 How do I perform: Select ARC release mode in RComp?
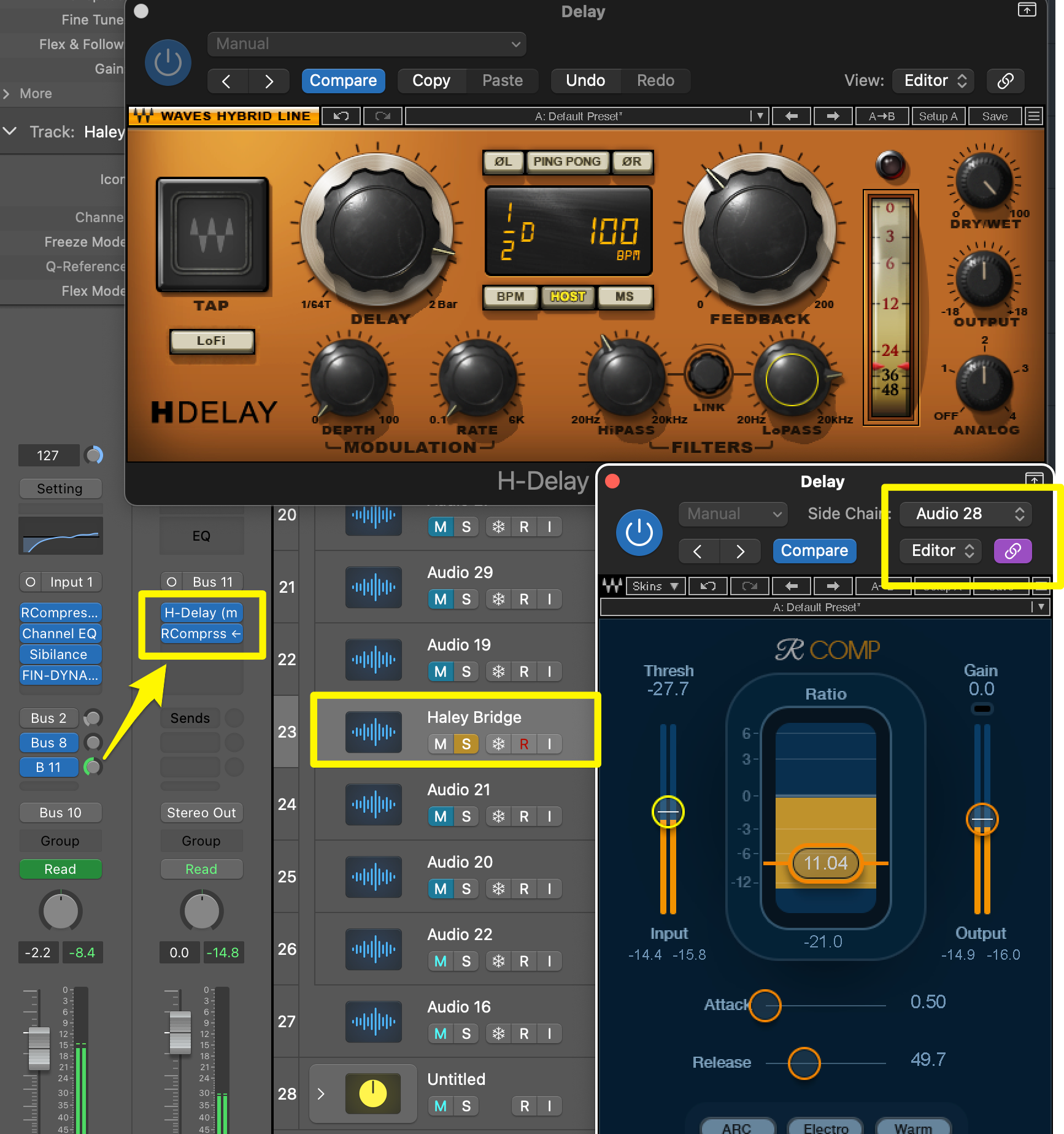click(x=736, y=1128)
